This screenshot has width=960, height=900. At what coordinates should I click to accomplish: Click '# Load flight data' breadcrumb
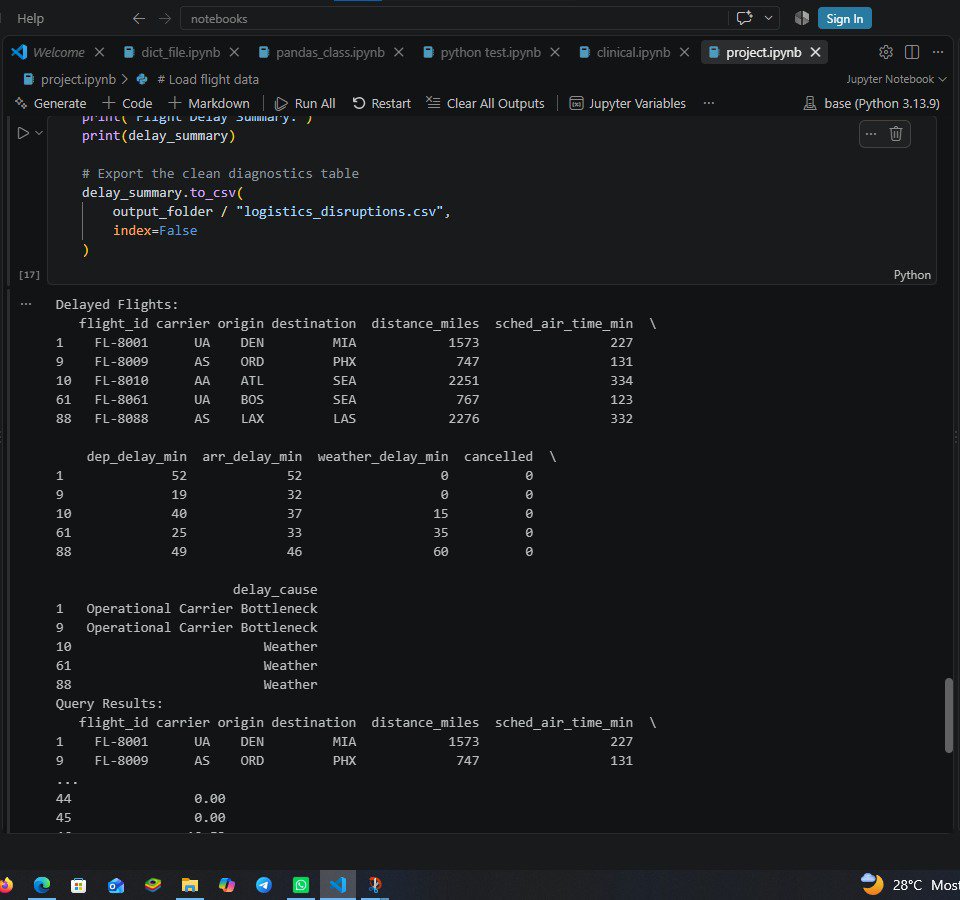click(208, 80)
